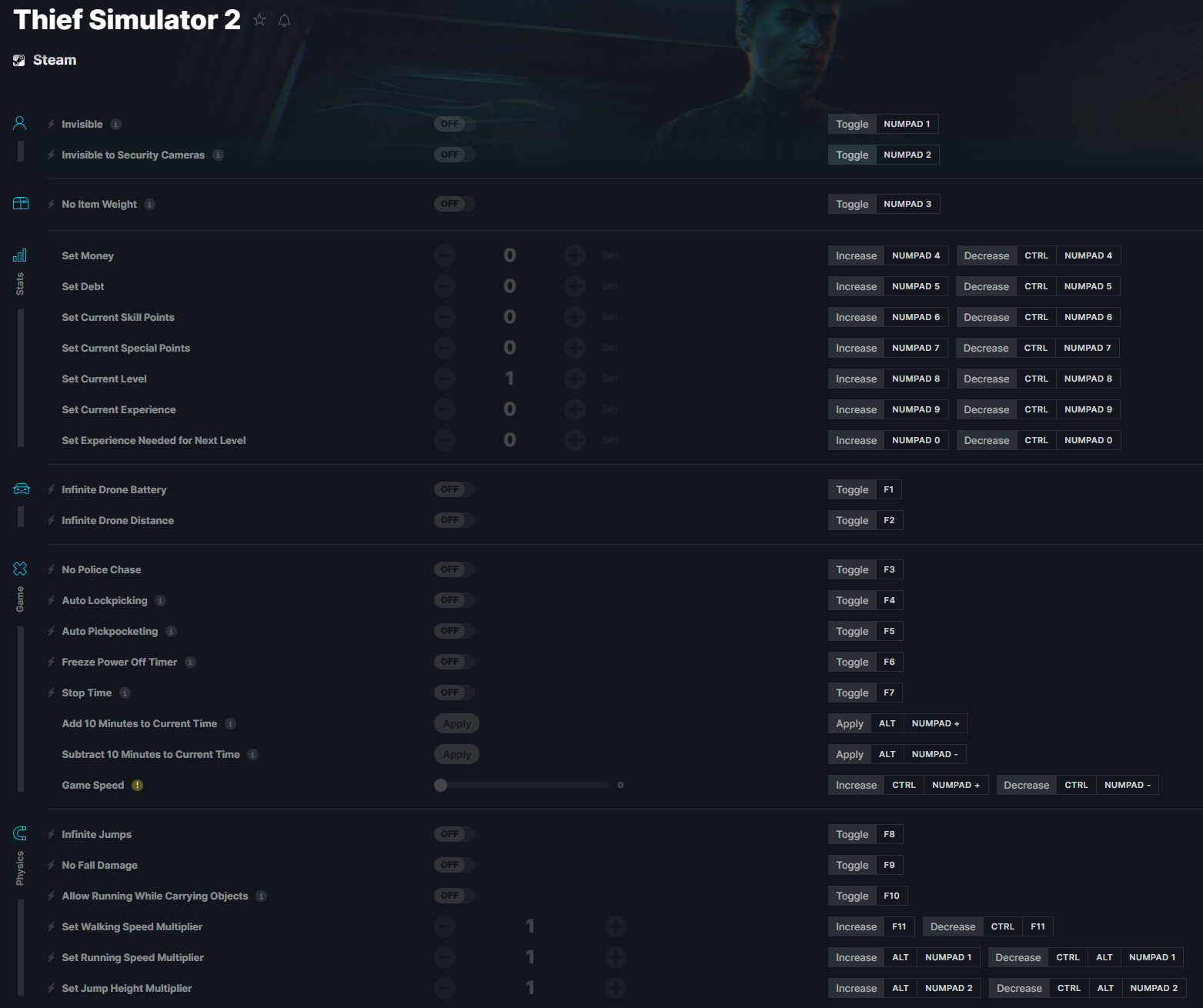
Task: Click the Game Speed warning icon
Action: pos(137,785)
